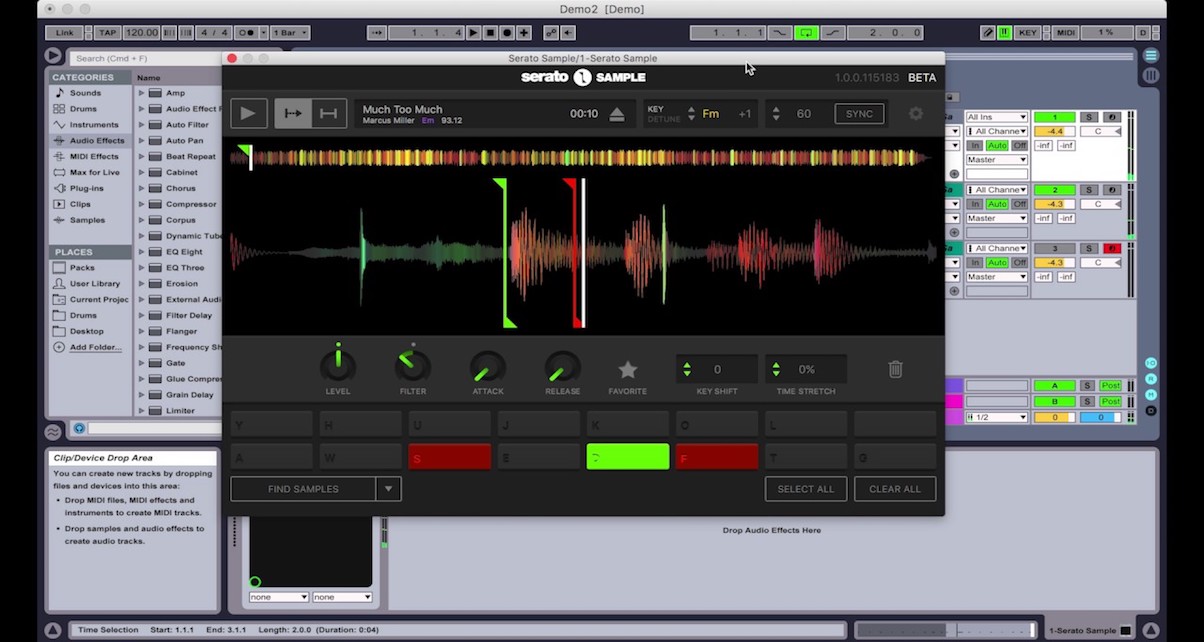This screenshot has height=642, width=1204.
Task: Arm the Ableton arrangement record button
Action: (x=507, y=33)
